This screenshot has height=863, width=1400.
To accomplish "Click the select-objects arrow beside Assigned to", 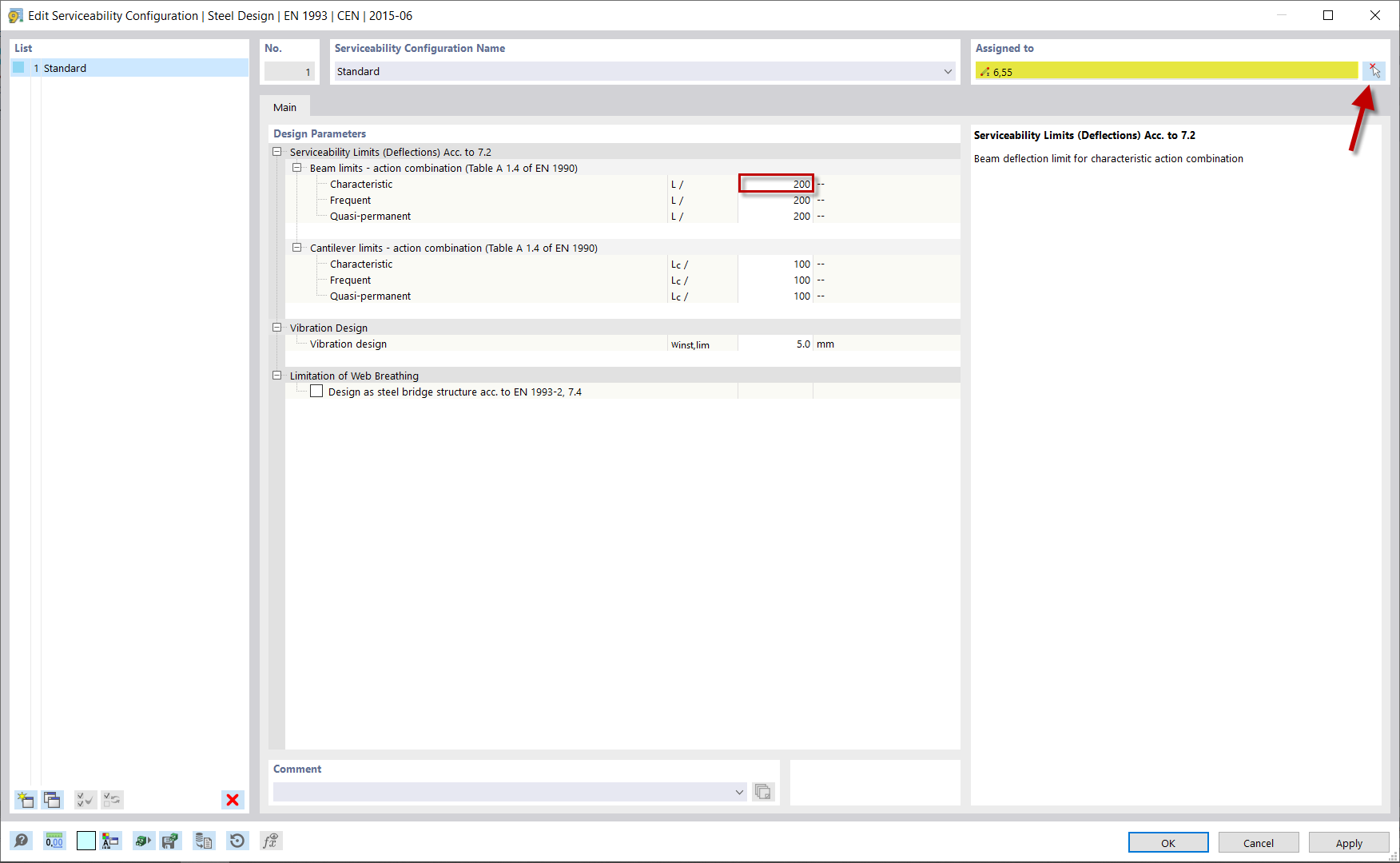I will [1374, 70].
